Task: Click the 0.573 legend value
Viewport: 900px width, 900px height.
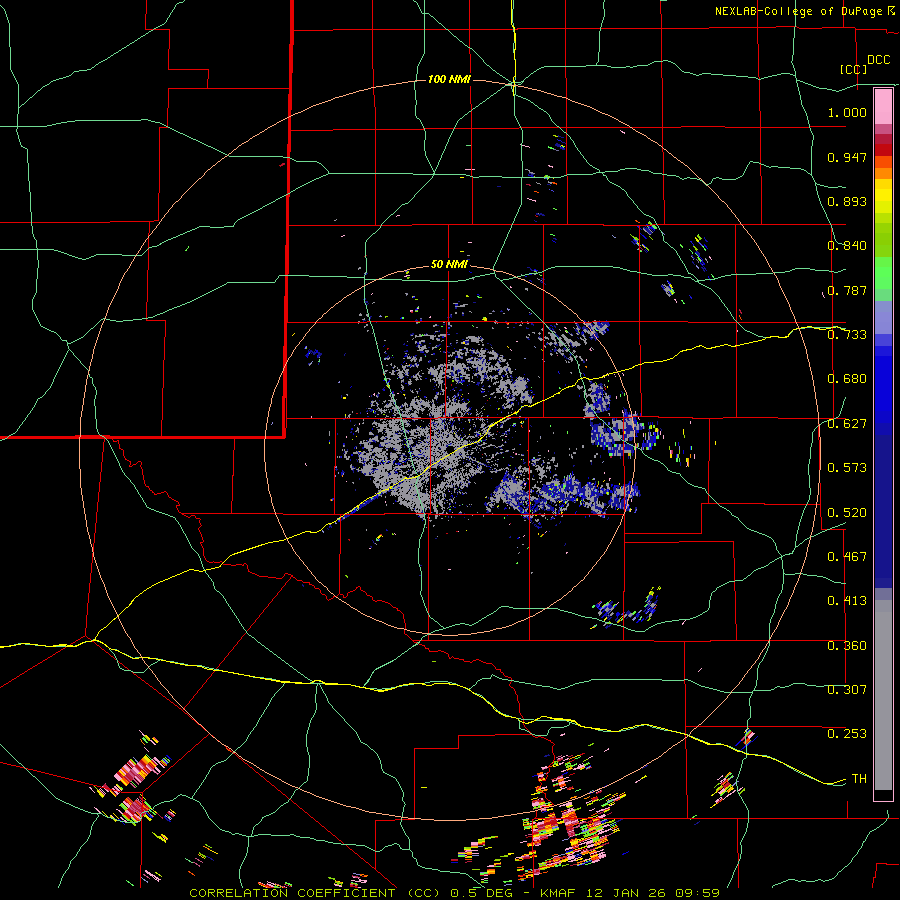Action: 847,468
